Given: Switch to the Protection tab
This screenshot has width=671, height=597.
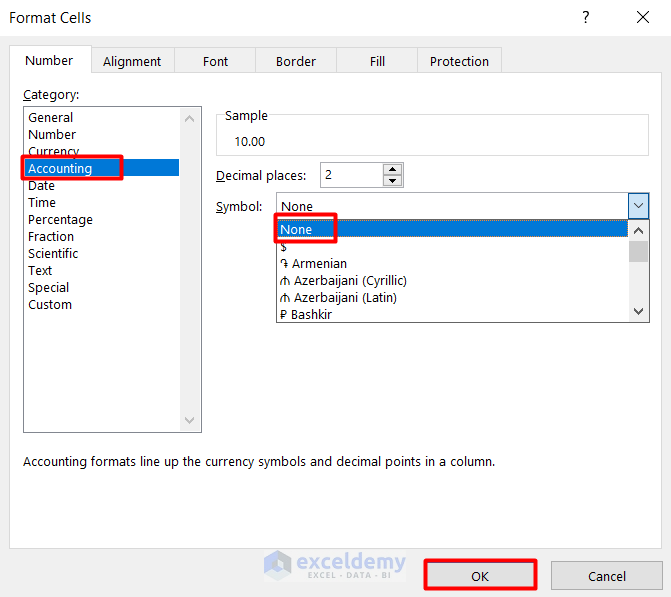Looking at the screenshot, I should coord(459,61).
